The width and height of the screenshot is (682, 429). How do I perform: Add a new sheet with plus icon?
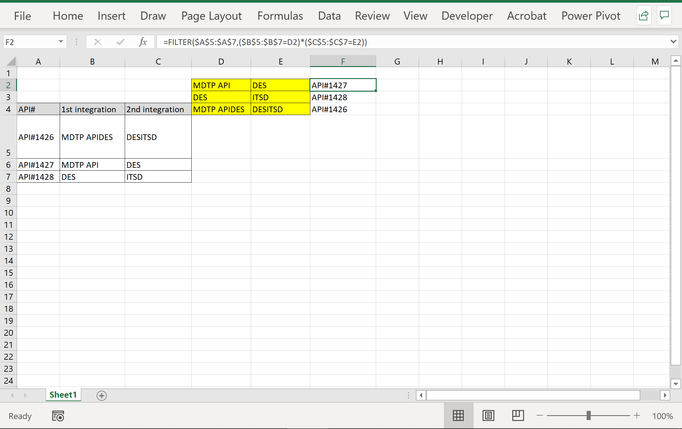coord(101,395)
